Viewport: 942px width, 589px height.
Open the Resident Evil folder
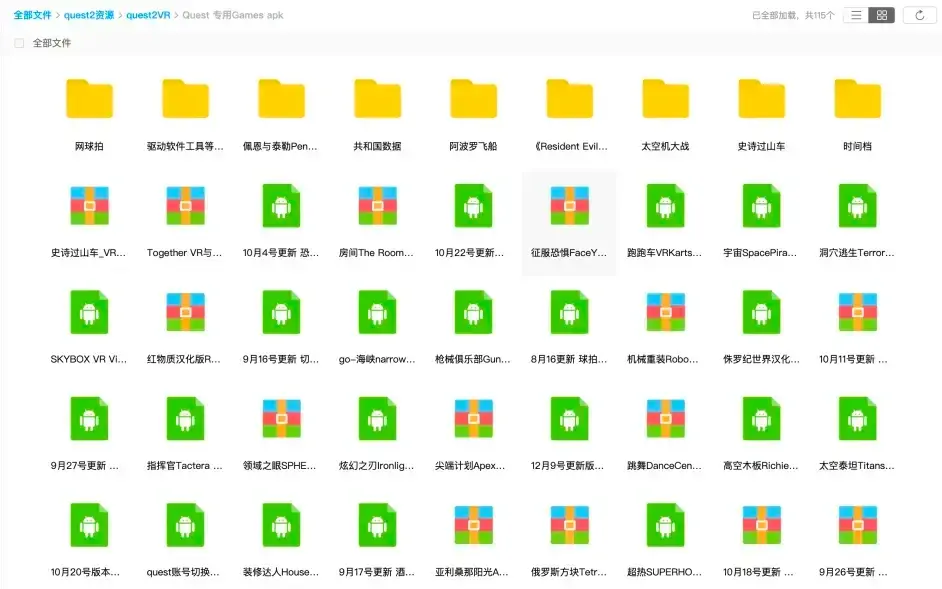[569, 100]
